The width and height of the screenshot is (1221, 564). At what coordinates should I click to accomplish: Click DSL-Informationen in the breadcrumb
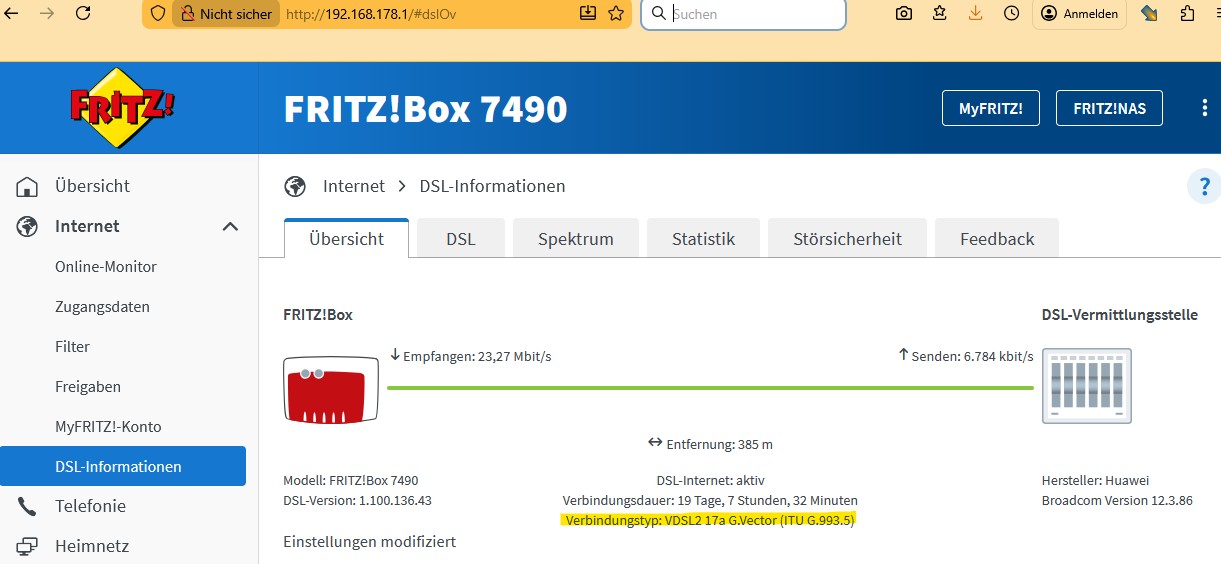click(492, 186)
